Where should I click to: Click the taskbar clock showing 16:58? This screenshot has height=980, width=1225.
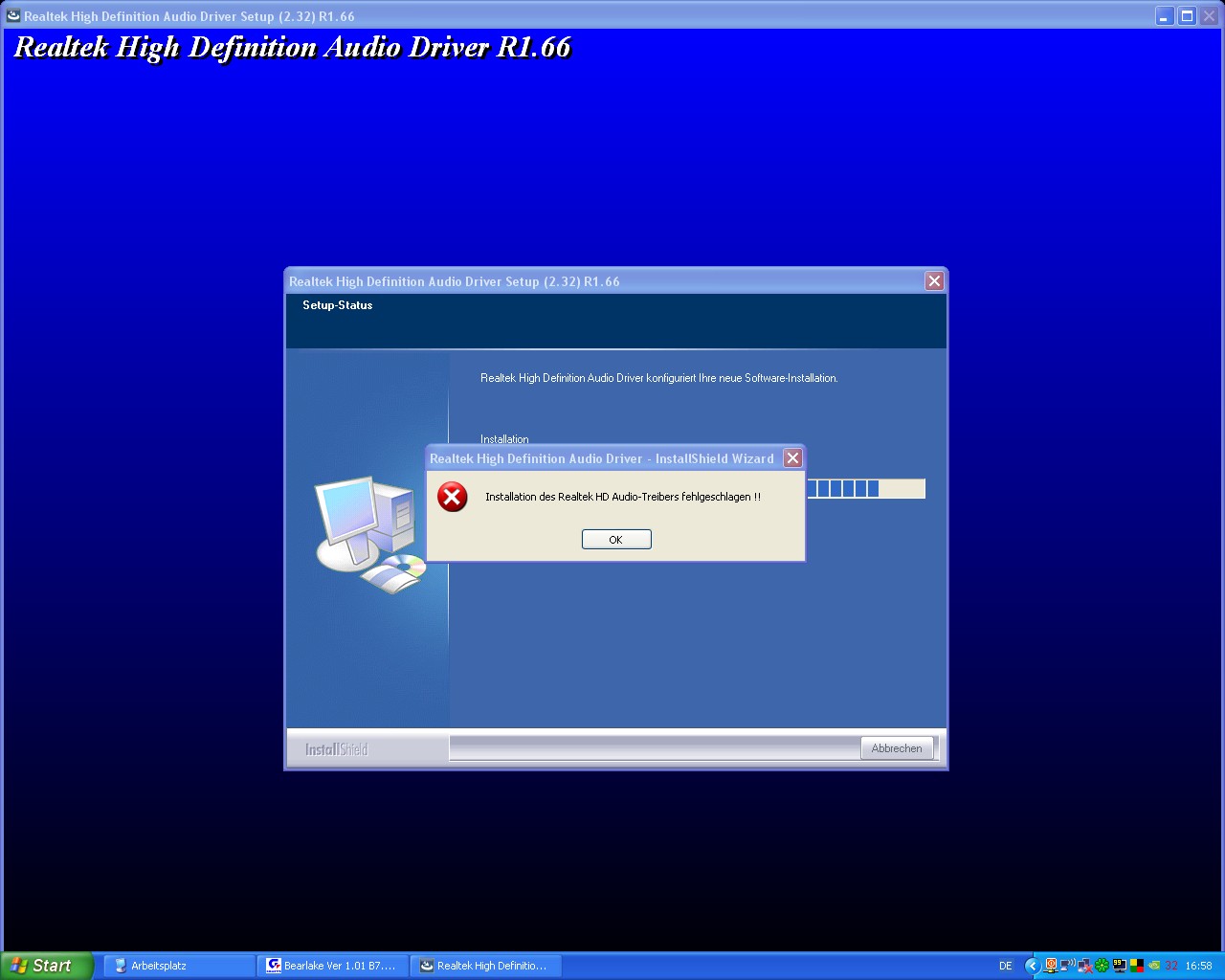pyautogui.click(x=1198, y=966)
